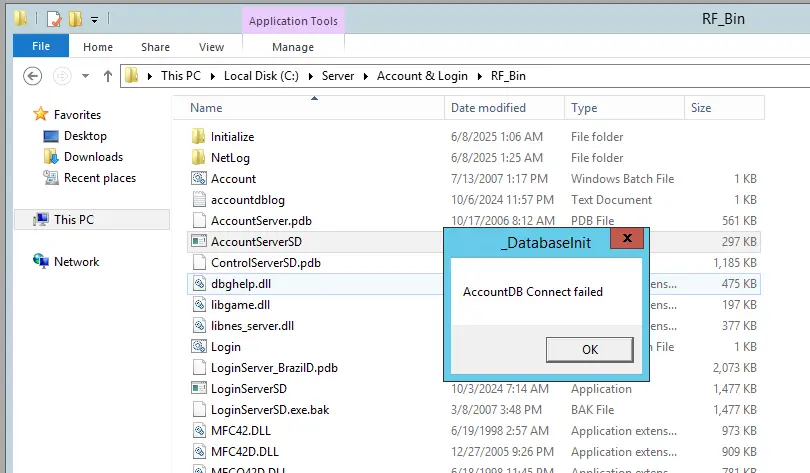The image size is (810, 473).
Task: Click the Forward navigation arrow
Action: [62, 76]
